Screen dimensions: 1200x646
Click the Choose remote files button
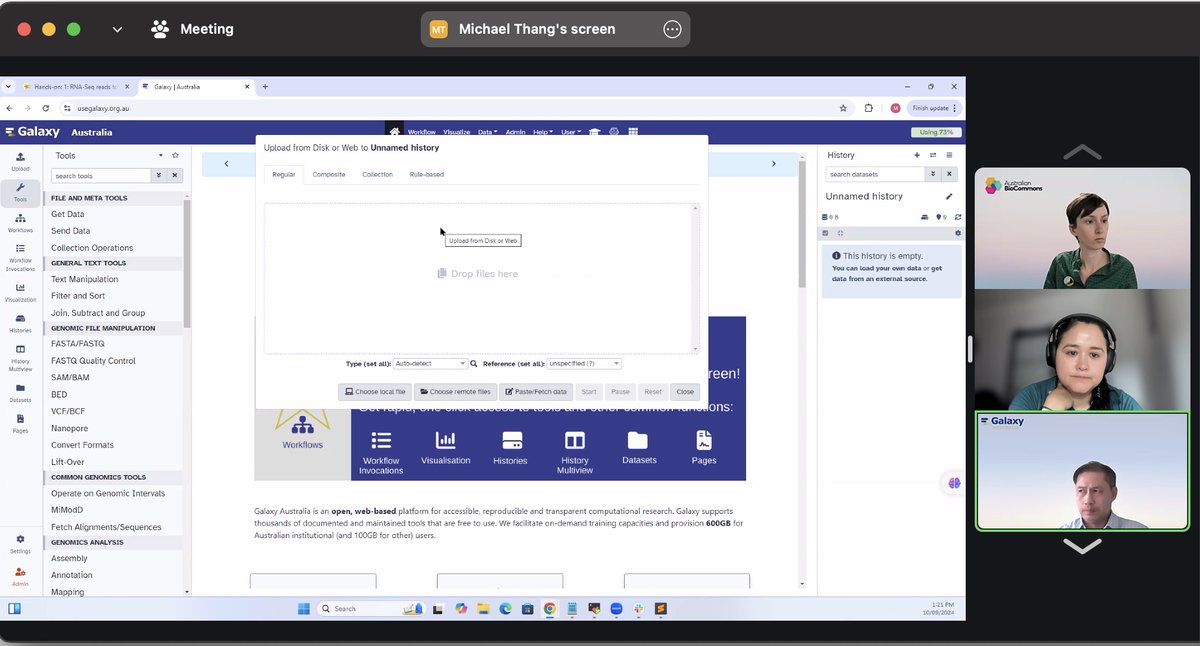(455, 392)
